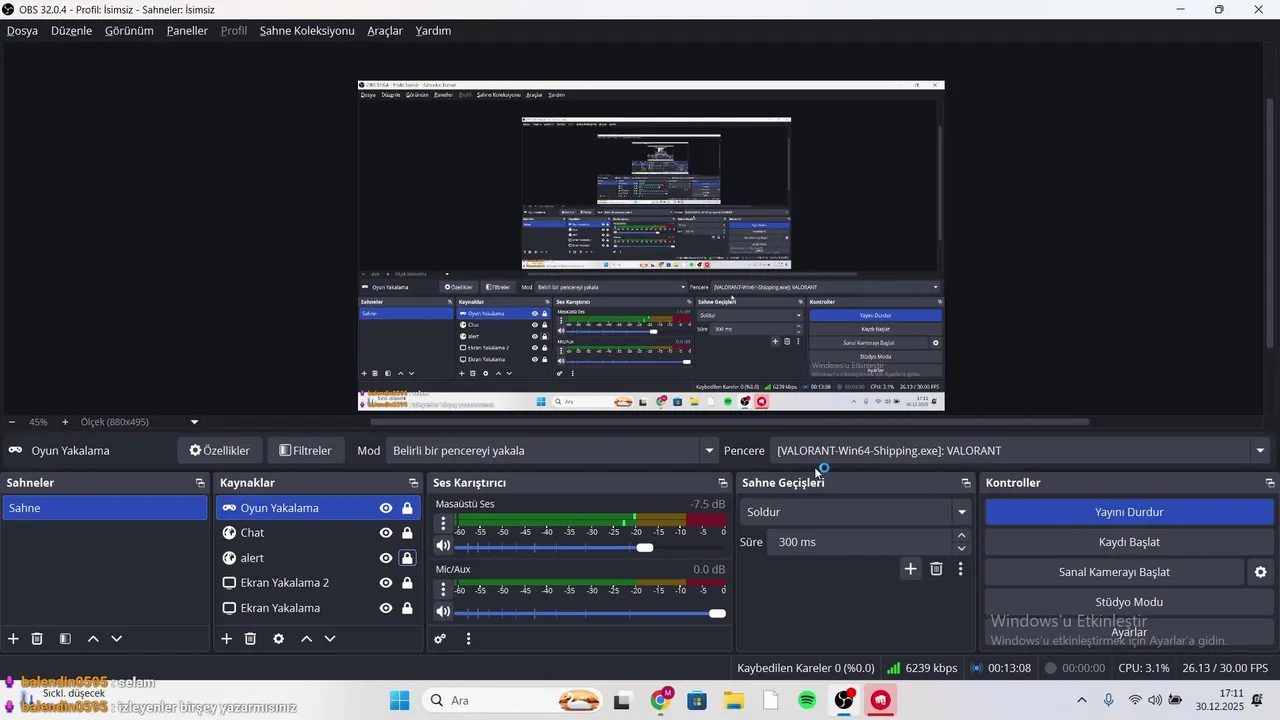This screenshot has width=1280, height=720.
Task: Click the Kaydı Başlat button
Action: tap(1129, 542)
